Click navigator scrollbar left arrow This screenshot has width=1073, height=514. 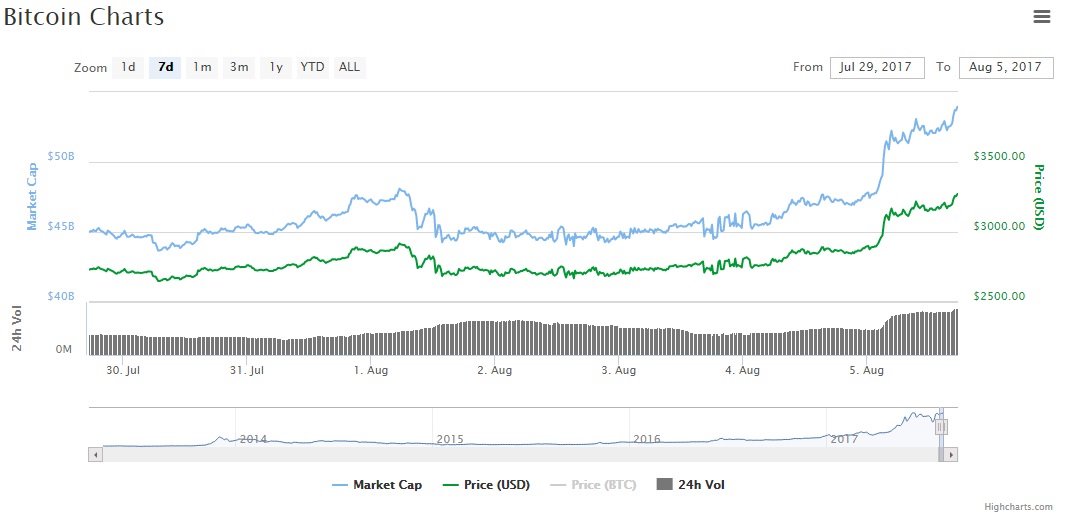point(96,454)
